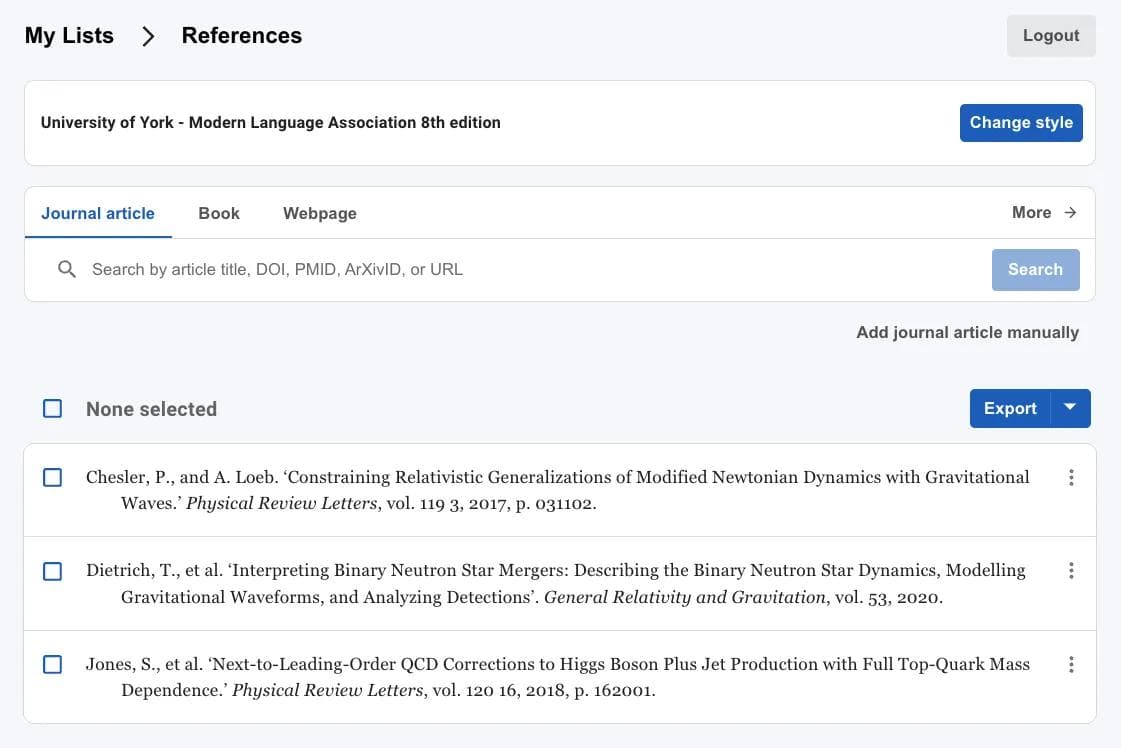
Task: Select the Chesler and Loeb reference checkbox
Action: point(53,478)
